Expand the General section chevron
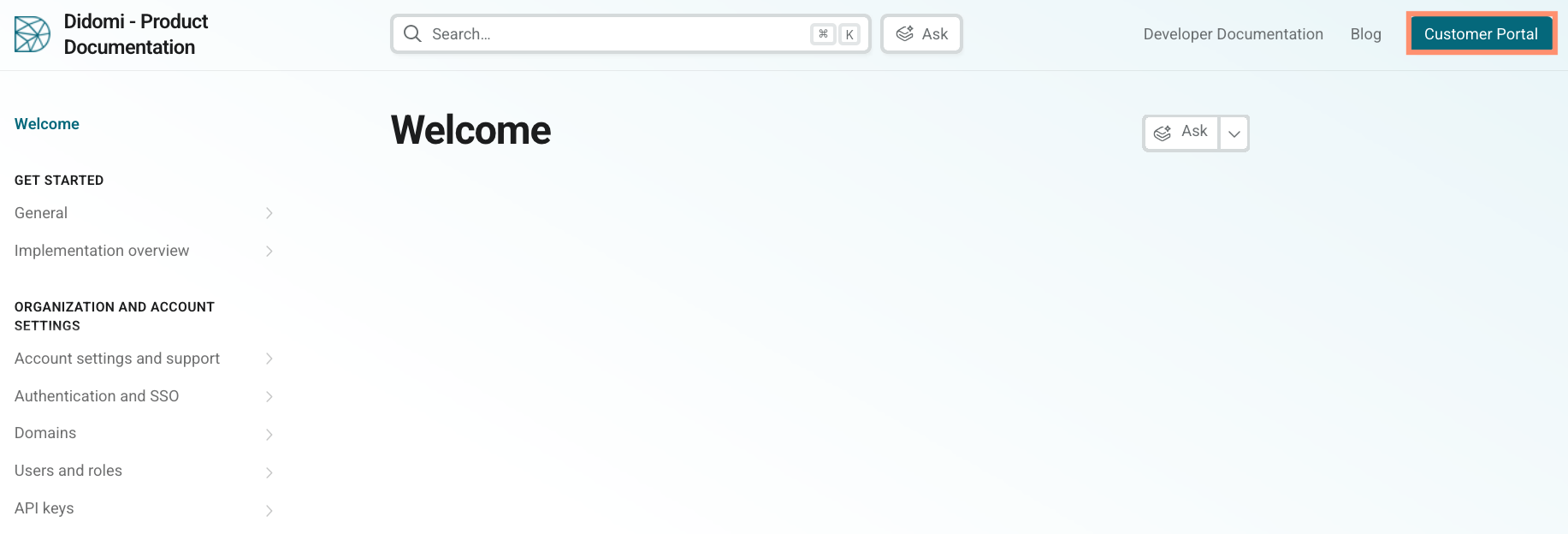Image resolution: width=1568 pixels, height=534 pixels. [x=269, y=213]
